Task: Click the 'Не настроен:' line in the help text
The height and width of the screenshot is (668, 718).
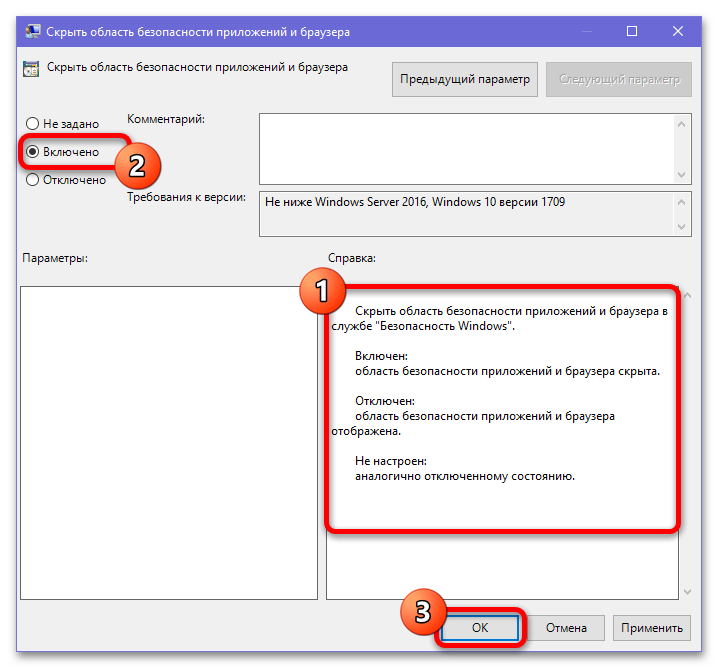Action: click(x=391, y=461)
